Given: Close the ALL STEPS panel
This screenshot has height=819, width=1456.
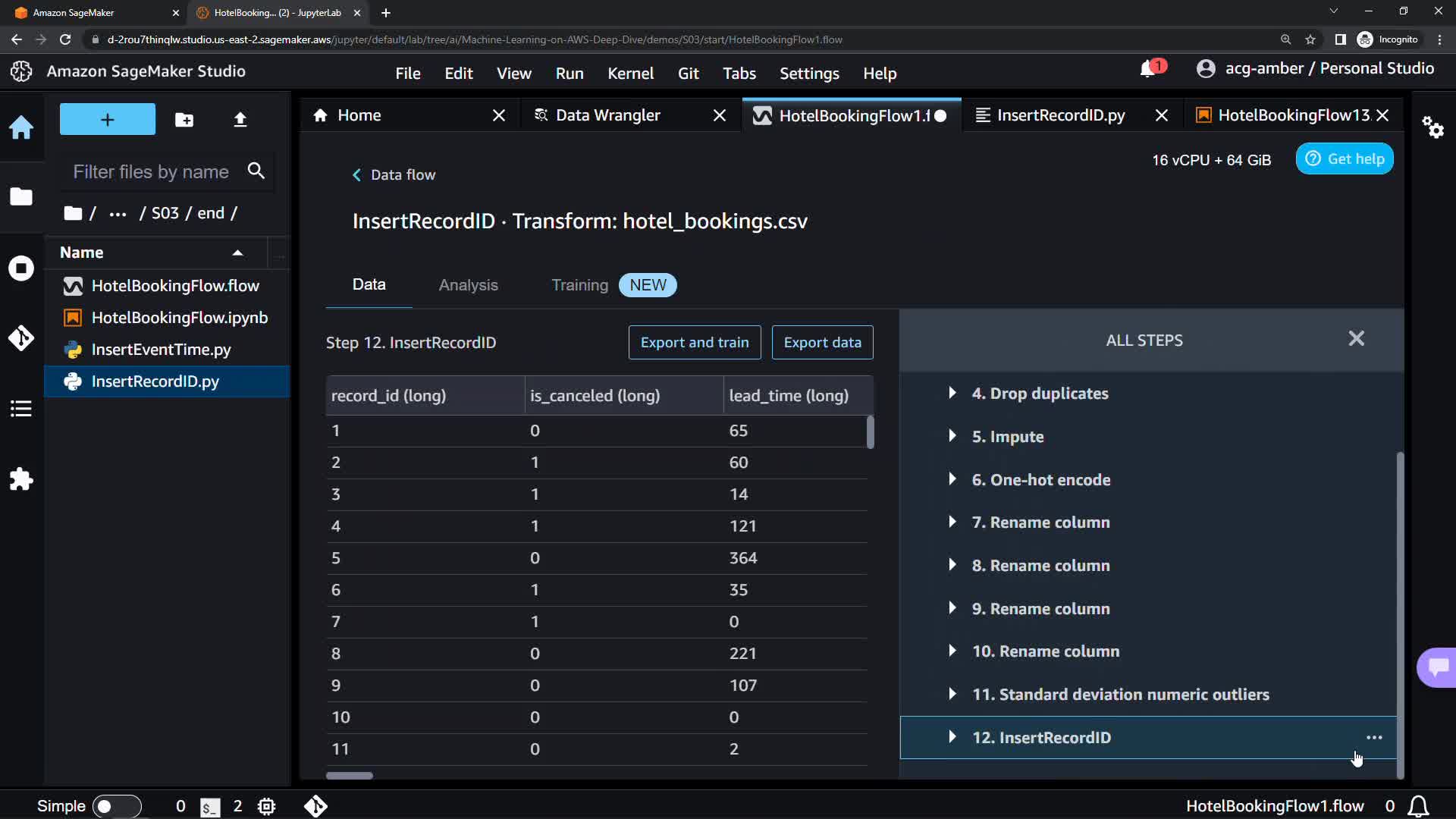Looking at the screenshot, I should pyautogui.click(x=1356, y=339).
